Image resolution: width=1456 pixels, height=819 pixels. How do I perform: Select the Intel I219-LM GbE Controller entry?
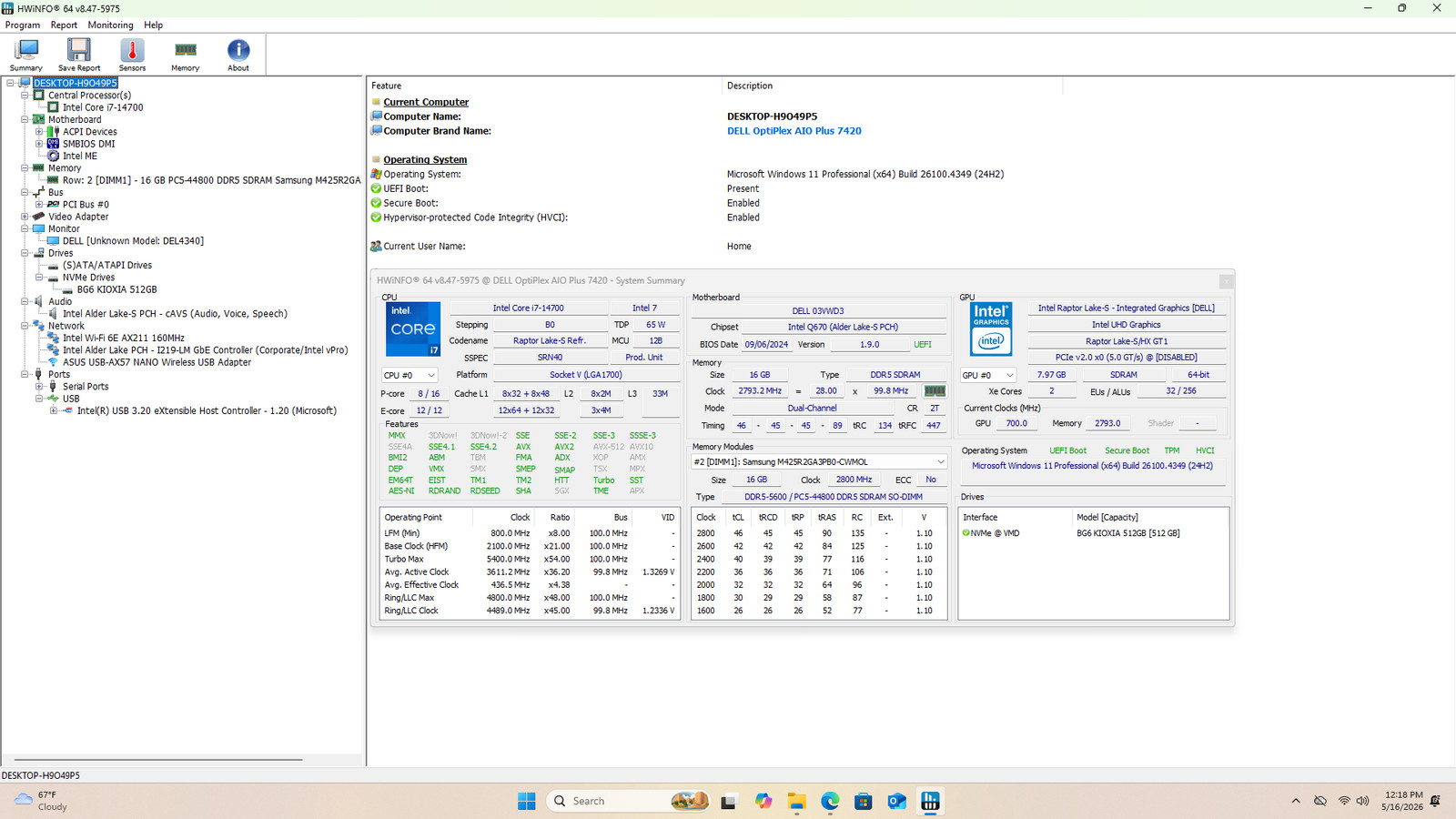pyautogui.click(x=205, y=350)
